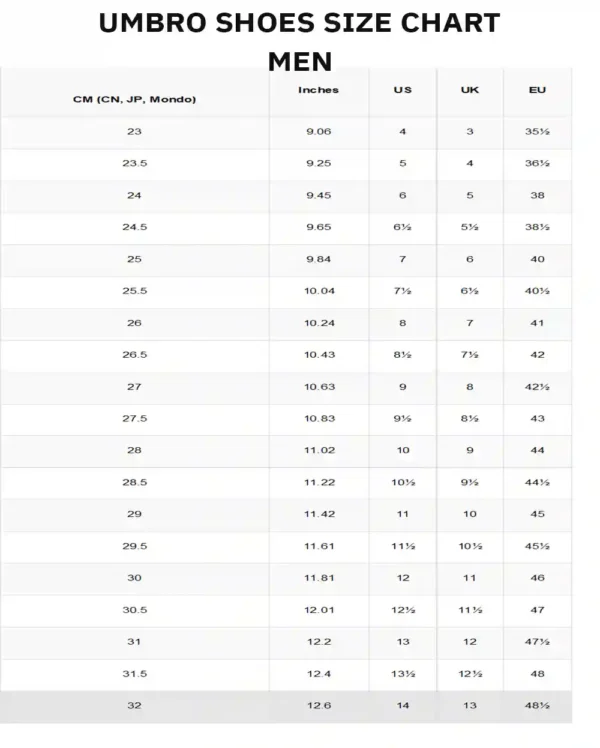Click the 'EU' column header

point(537,90)
